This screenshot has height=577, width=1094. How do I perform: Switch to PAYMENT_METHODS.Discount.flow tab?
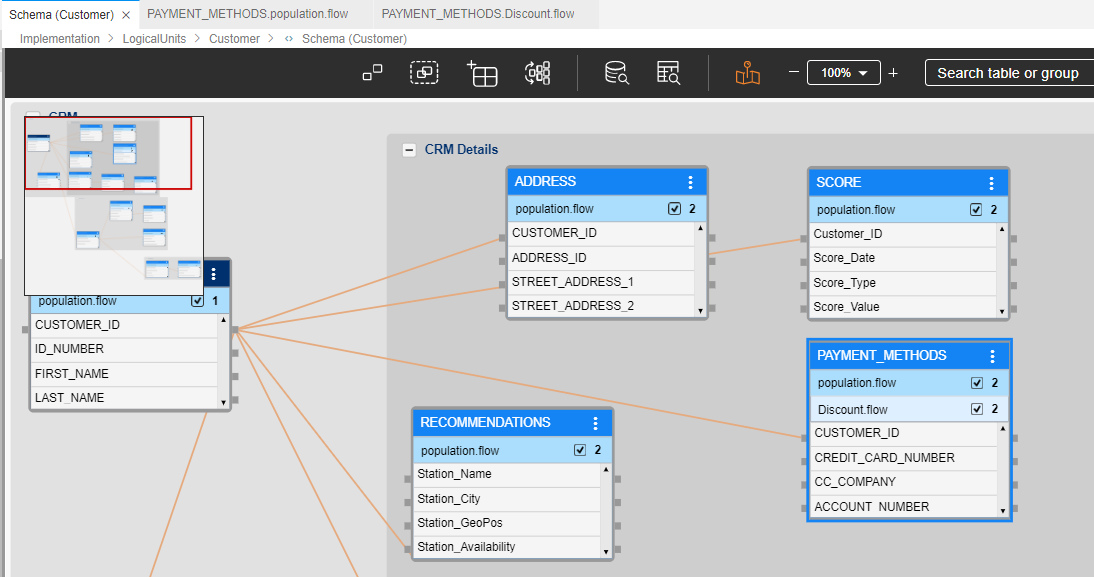click(x=478, y=14)
